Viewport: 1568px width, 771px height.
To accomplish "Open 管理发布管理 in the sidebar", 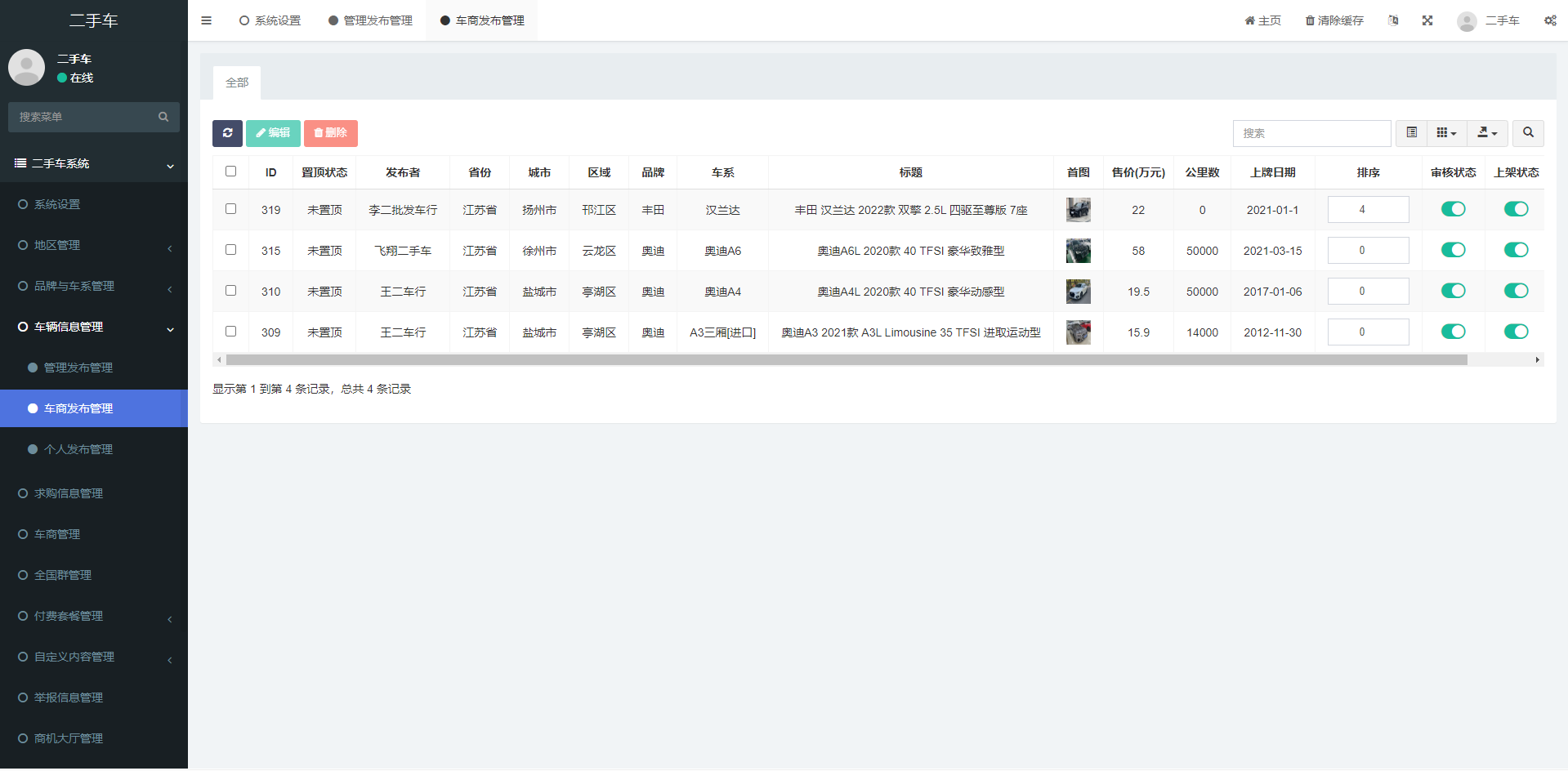I will [94, 368].
